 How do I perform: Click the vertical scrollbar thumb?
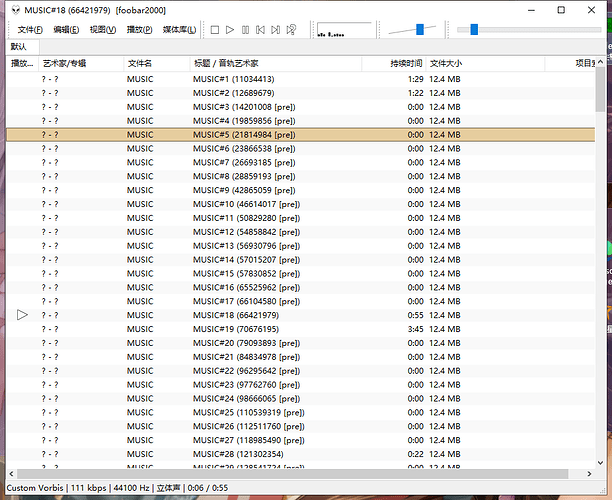pos(600,89)
